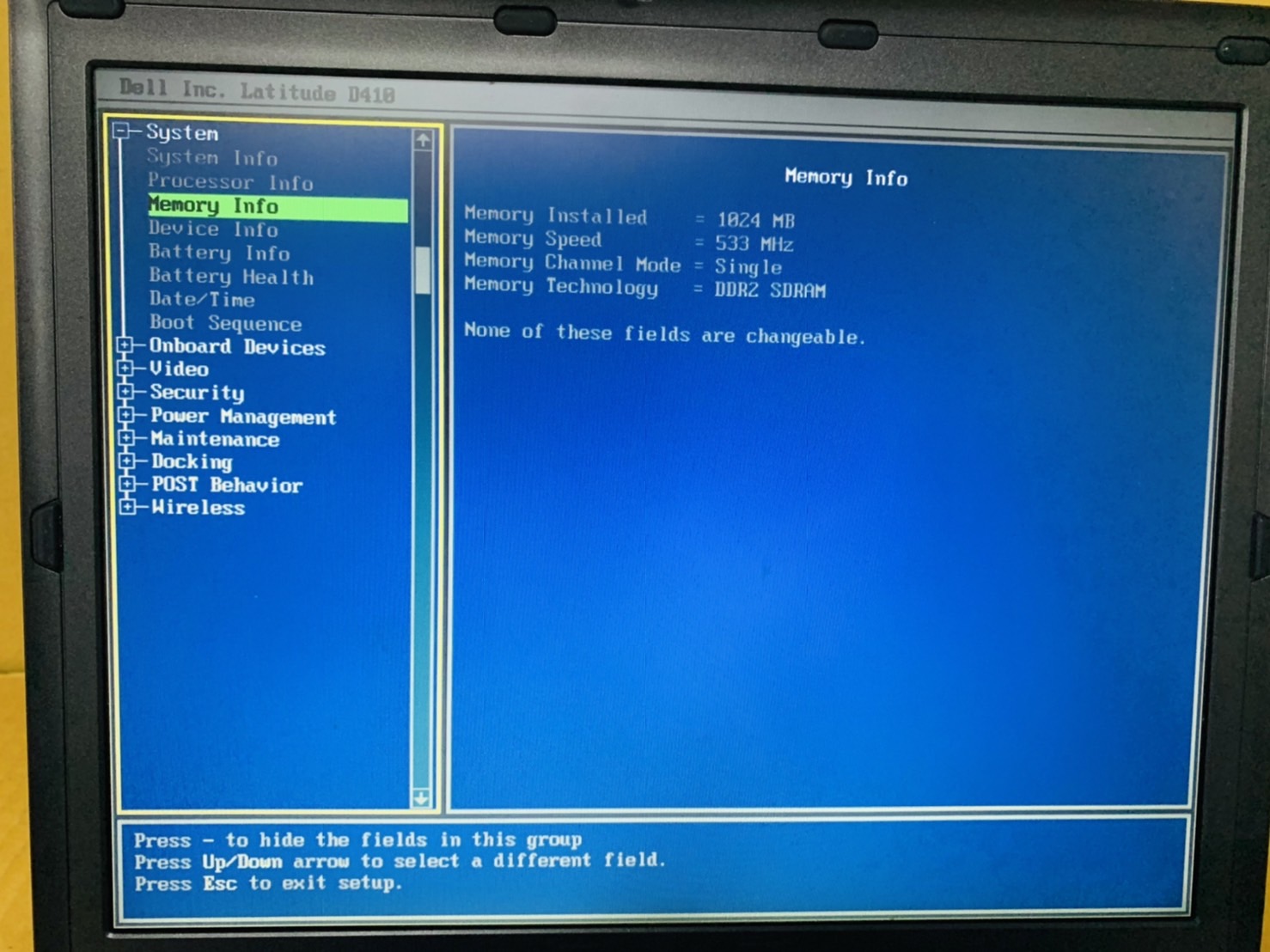Image resolution: width=1270 pixels, height=952 pixels.
Task: Click the scroll down arrow in tree panel
Action: (x=421, y=798)
